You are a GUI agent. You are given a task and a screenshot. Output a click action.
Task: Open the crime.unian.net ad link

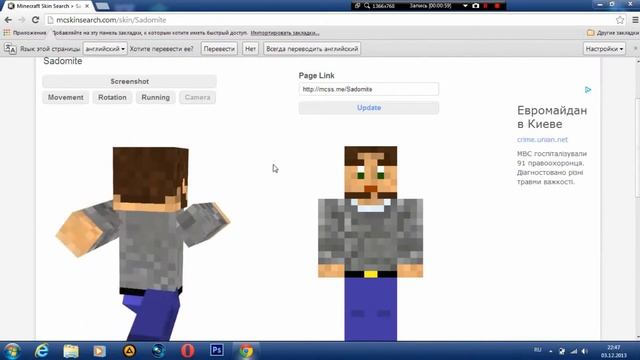point(542,140)
